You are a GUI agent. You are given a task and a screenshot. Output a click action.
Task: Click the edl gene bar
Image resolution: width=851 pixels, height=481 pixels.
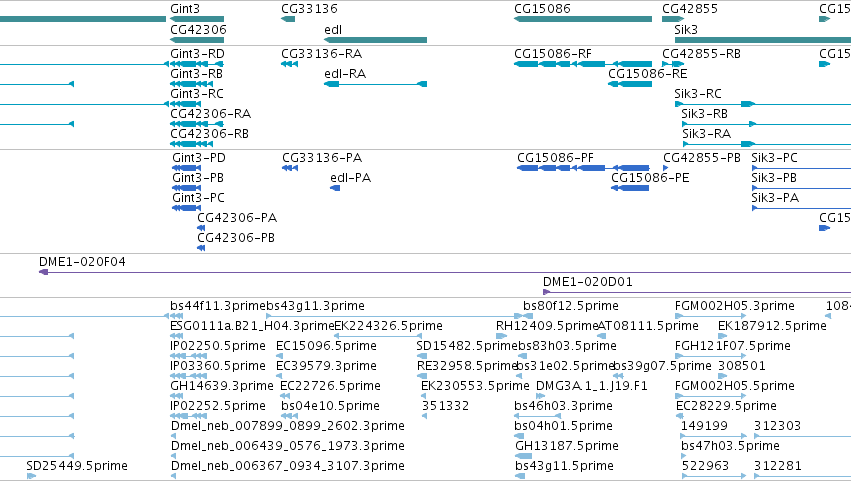(376, 40)
